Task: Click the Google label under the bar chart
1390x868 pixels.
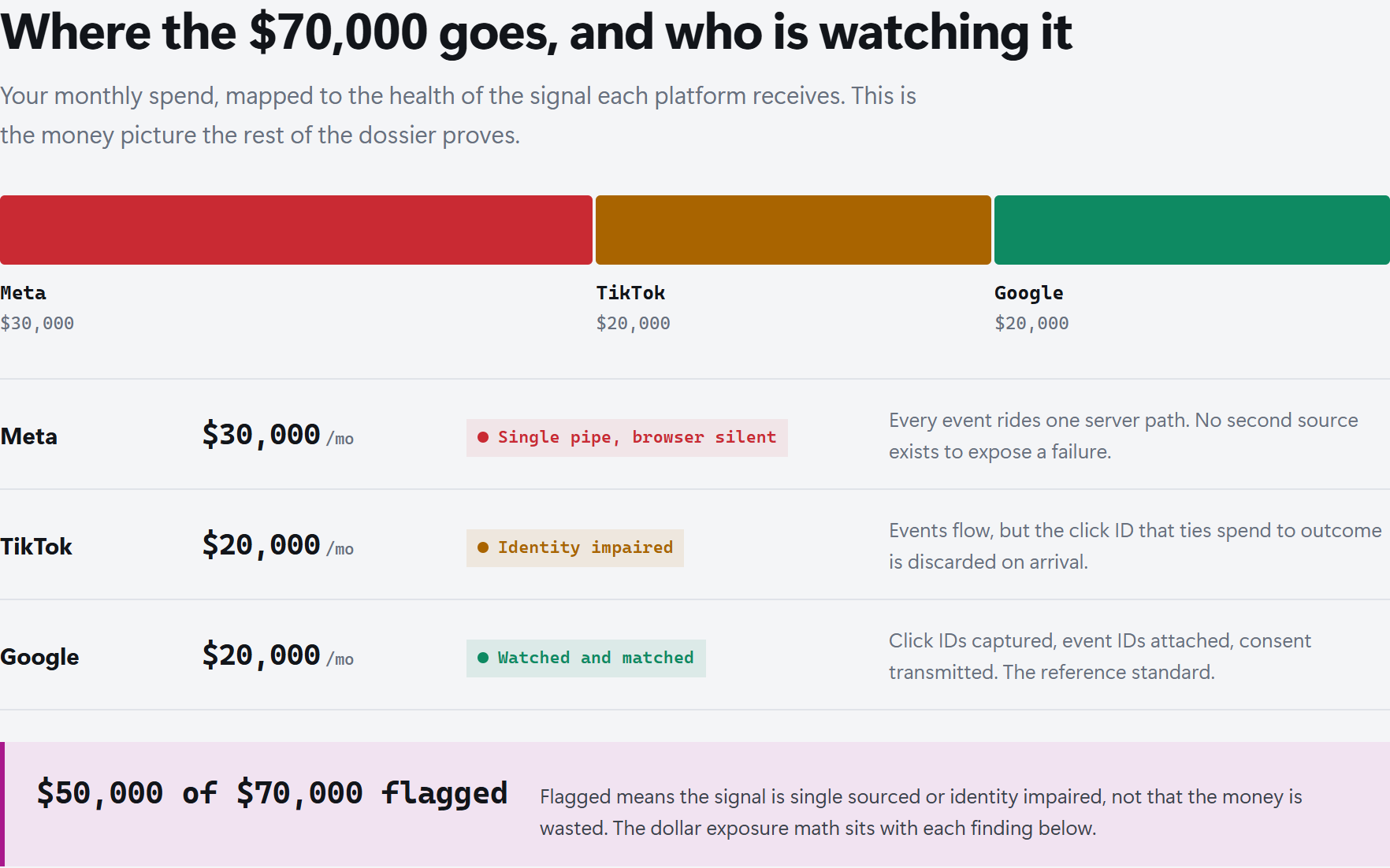Action: point(1029,293)
